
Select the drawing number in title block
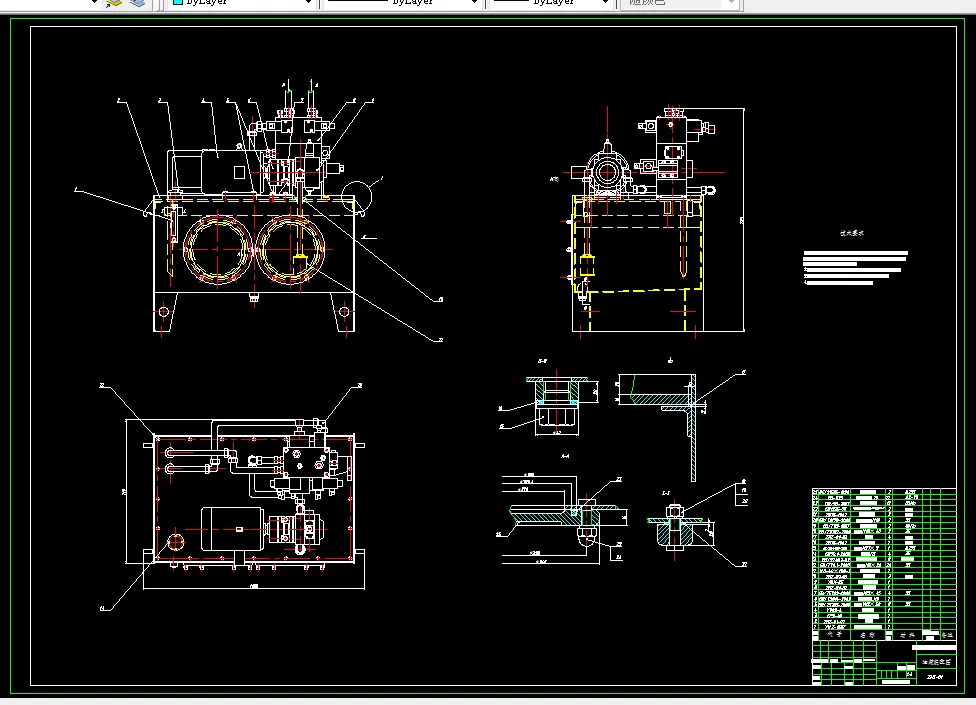tap(935, 677)
